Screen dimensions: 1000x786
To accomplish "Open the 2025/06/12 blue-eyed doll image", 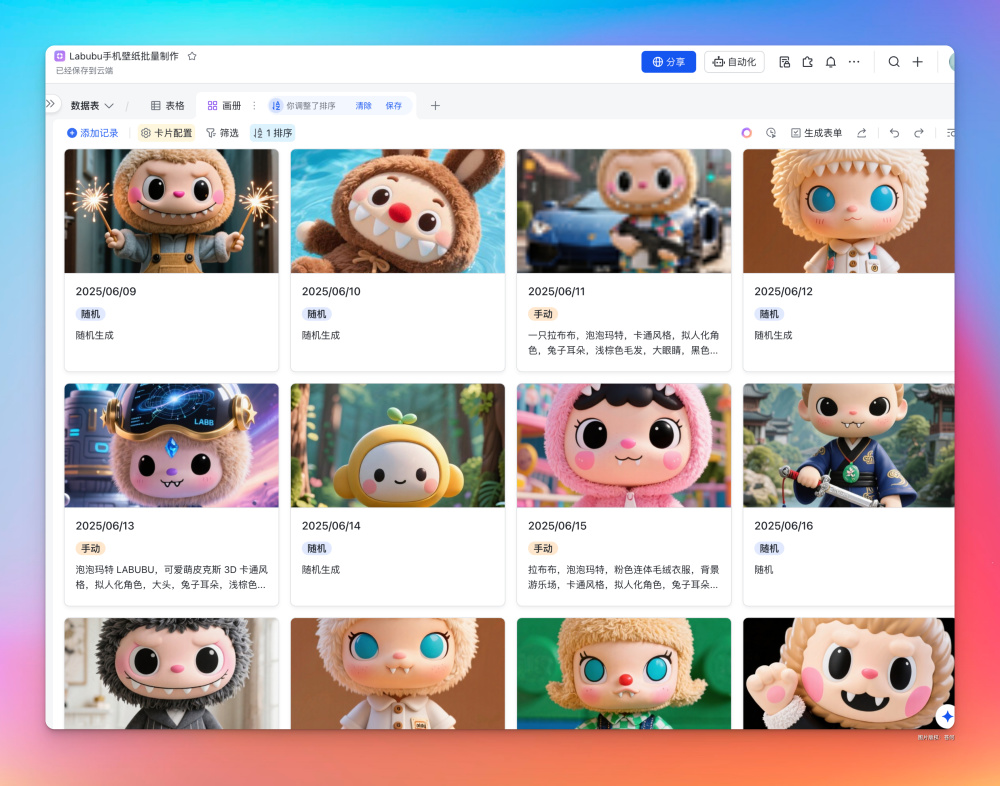I will [x=849, y=211].
